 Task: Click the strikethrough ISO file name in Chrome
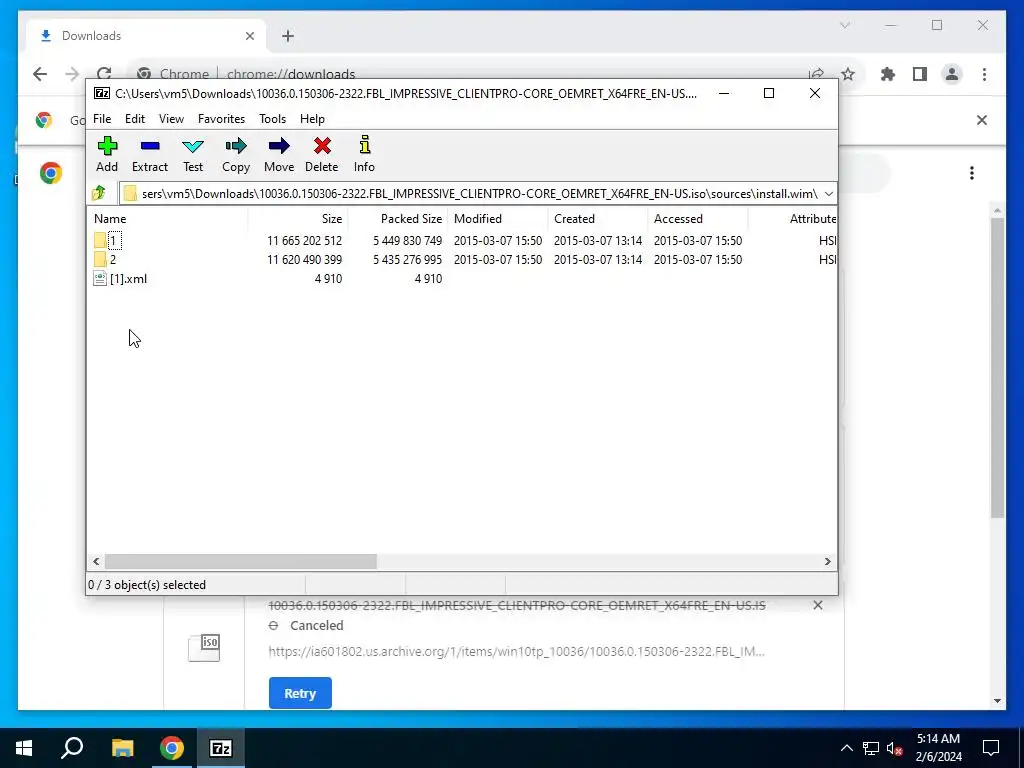pos(517,605)
